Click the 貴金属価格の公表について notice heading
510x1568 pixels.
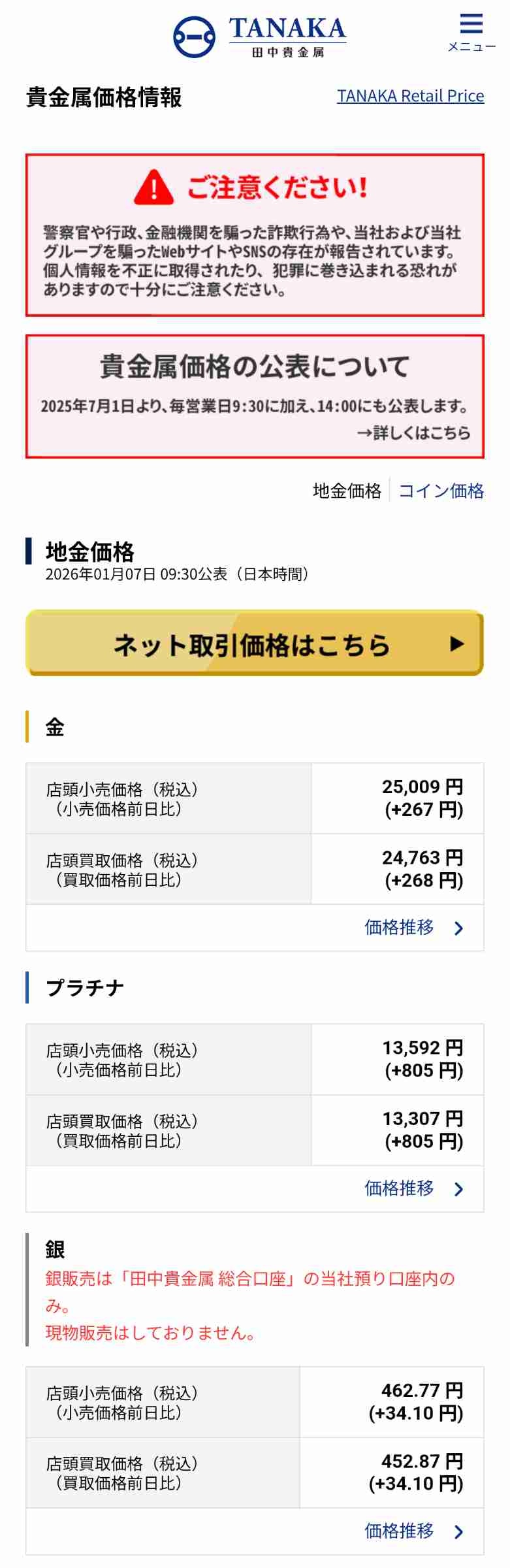[x=255, y=367]
